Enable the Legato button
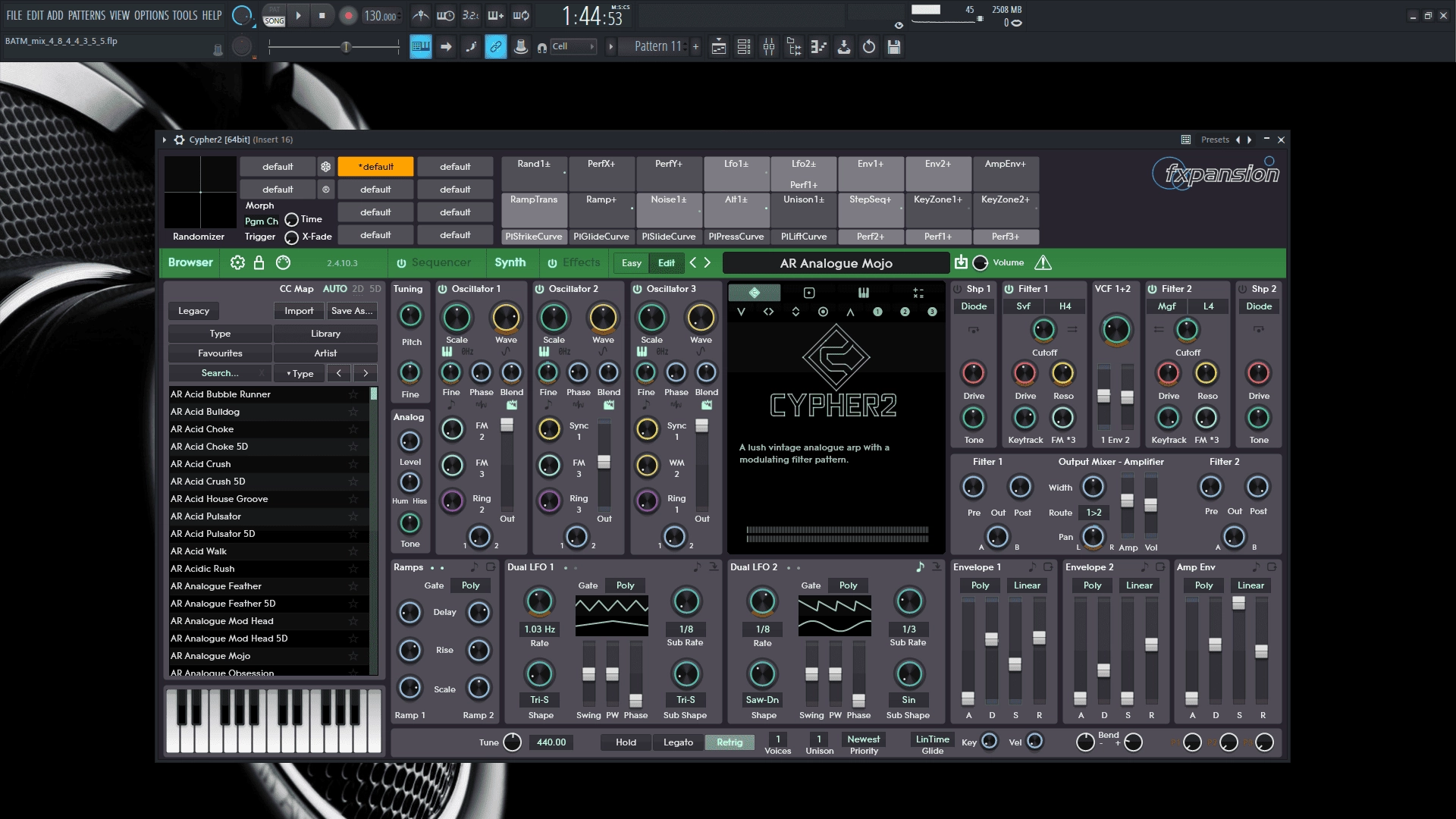This screenshot has width=1456, height=819. tap(678, 742)
